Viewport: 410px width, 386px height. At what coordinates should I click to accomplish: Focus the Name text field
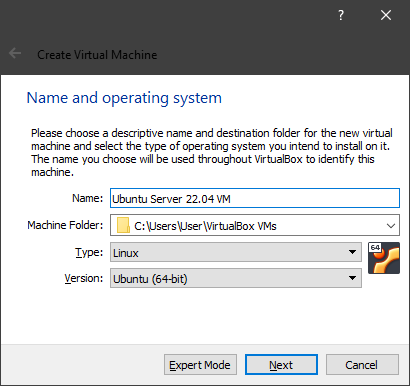[255, 198]
